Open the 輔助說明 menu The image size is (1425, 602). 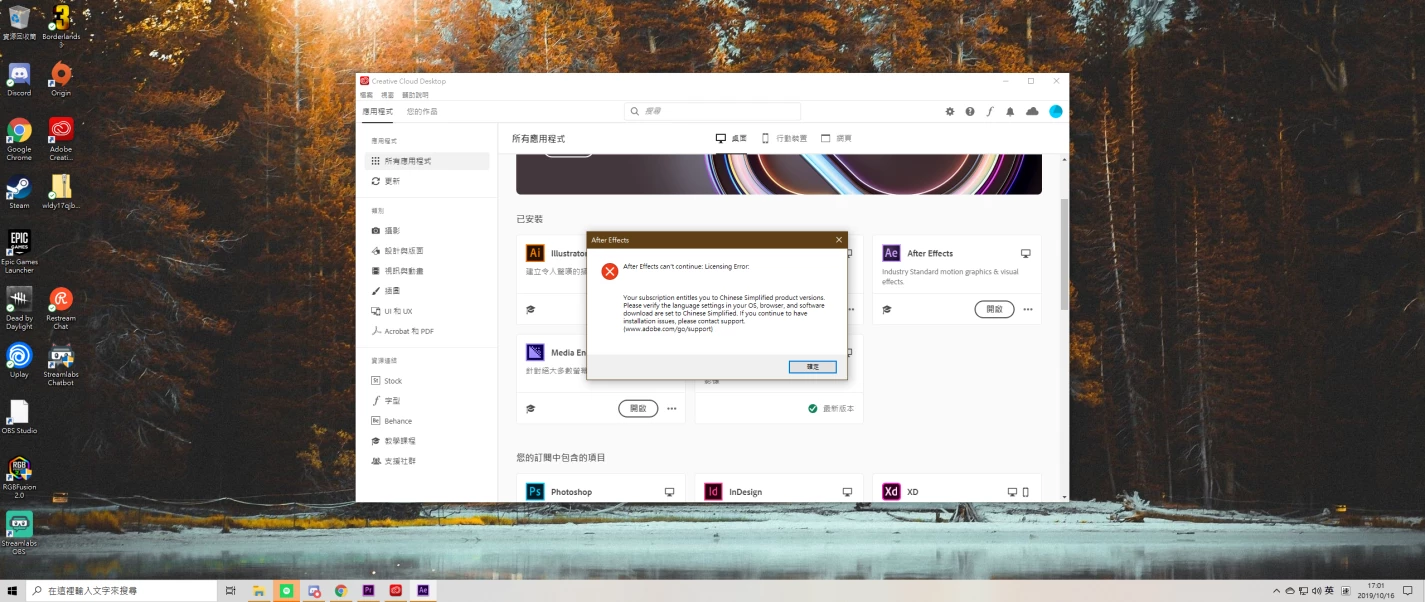coord(414,94)
